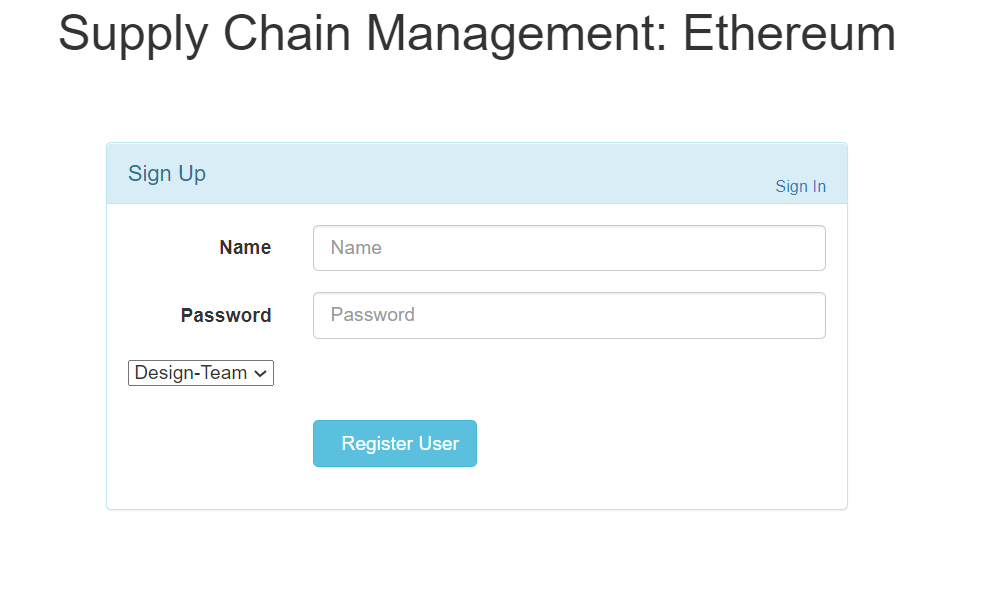The image size is (987, 591).
Task: Click the Name field label
Action: (x=244, y=247)
